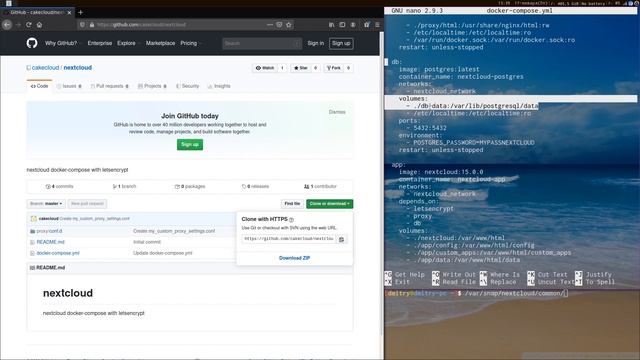Viewport: 640px width, 360px height.
Task: View the 4 commits history
Action: [x=60, y=187]
